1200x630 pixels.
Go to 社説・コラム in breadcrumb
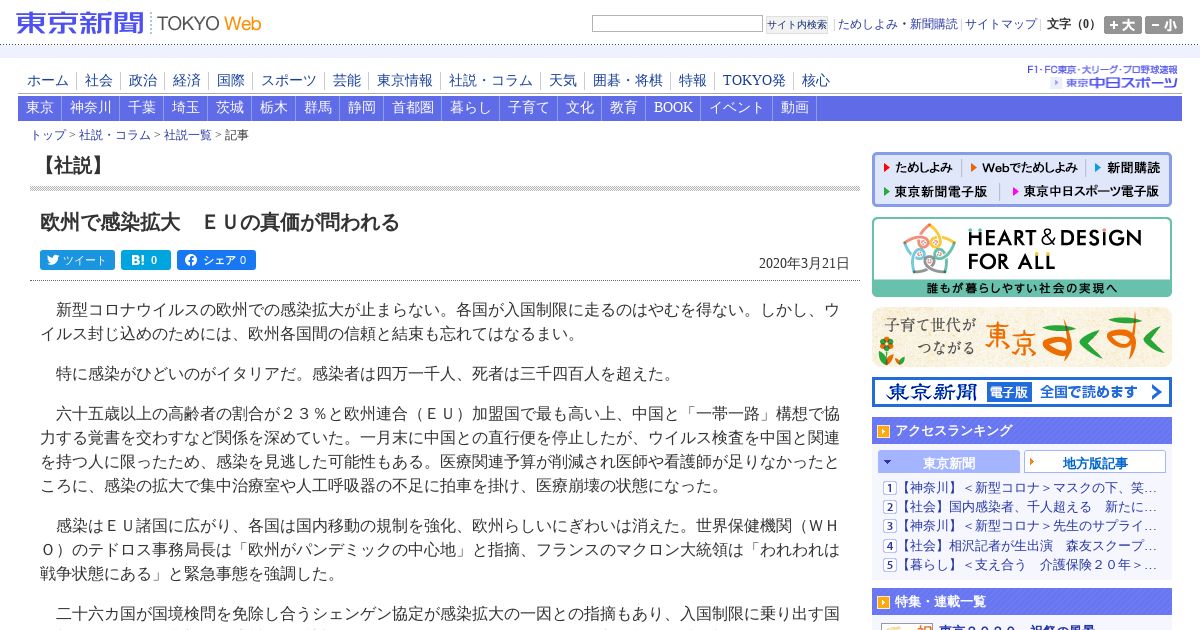(115, 135)
